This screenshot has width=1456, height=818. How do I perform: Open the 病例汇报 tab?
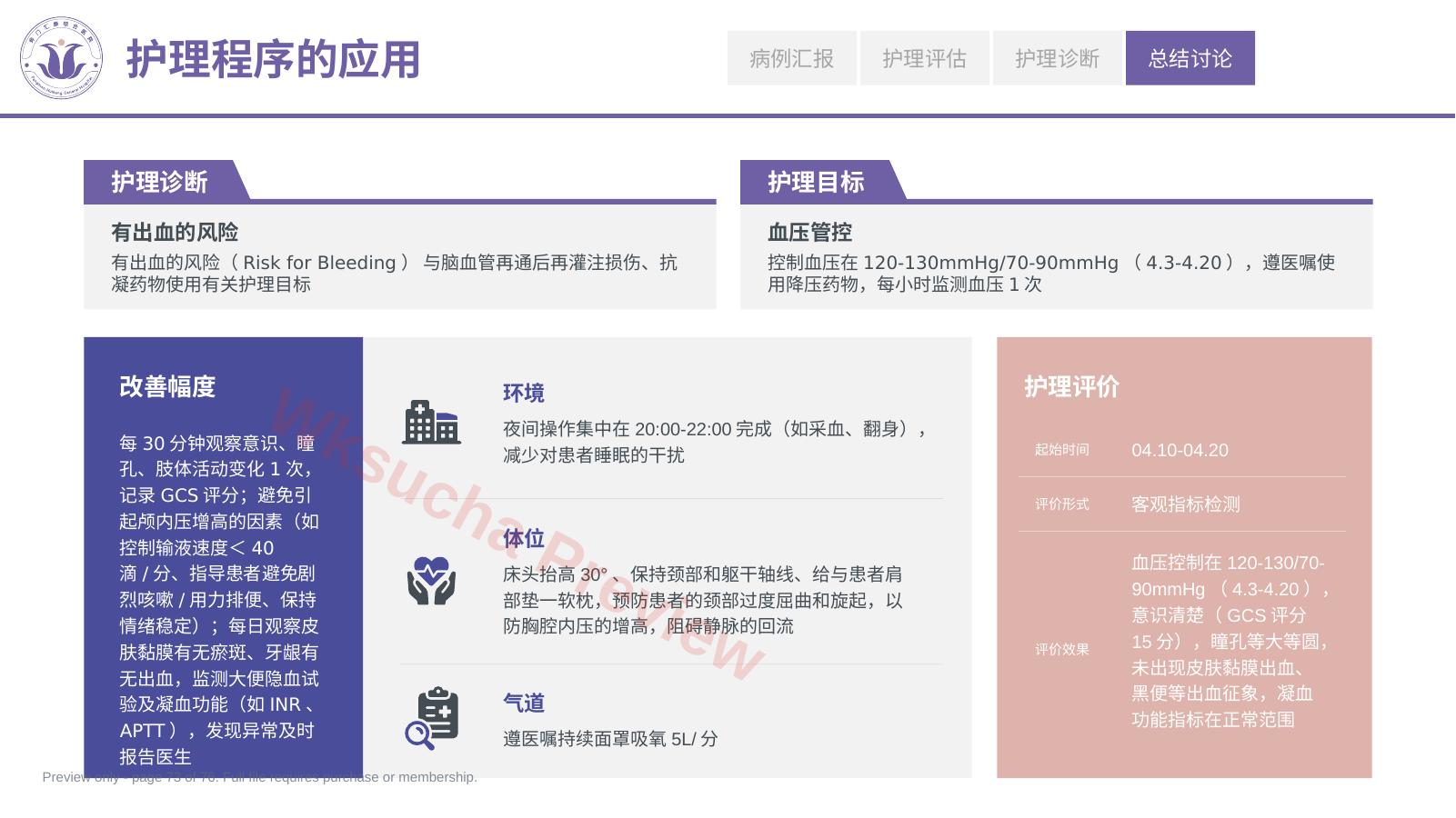click(791, 58)
